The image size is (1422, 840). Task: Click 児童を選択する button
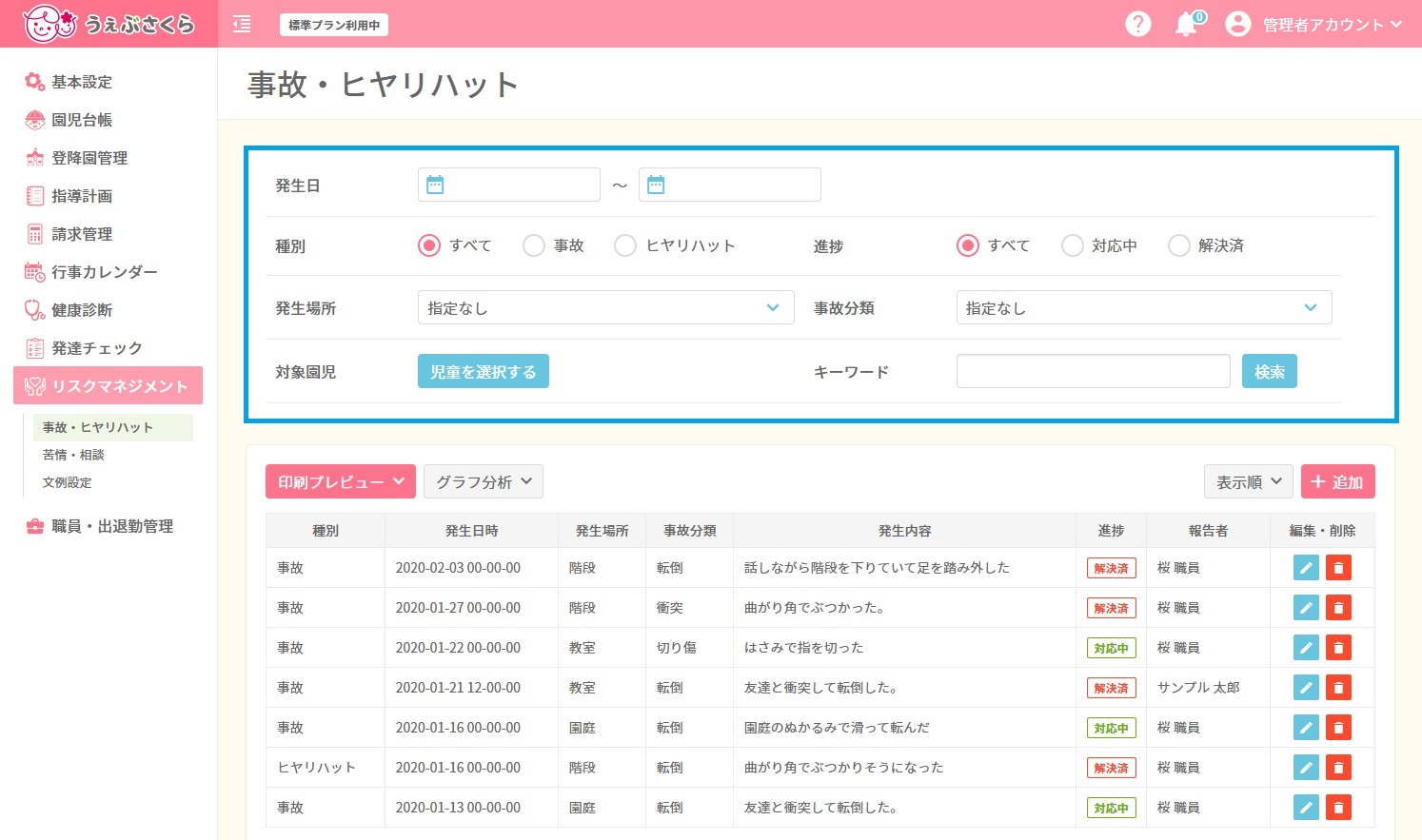pos(484,371)
